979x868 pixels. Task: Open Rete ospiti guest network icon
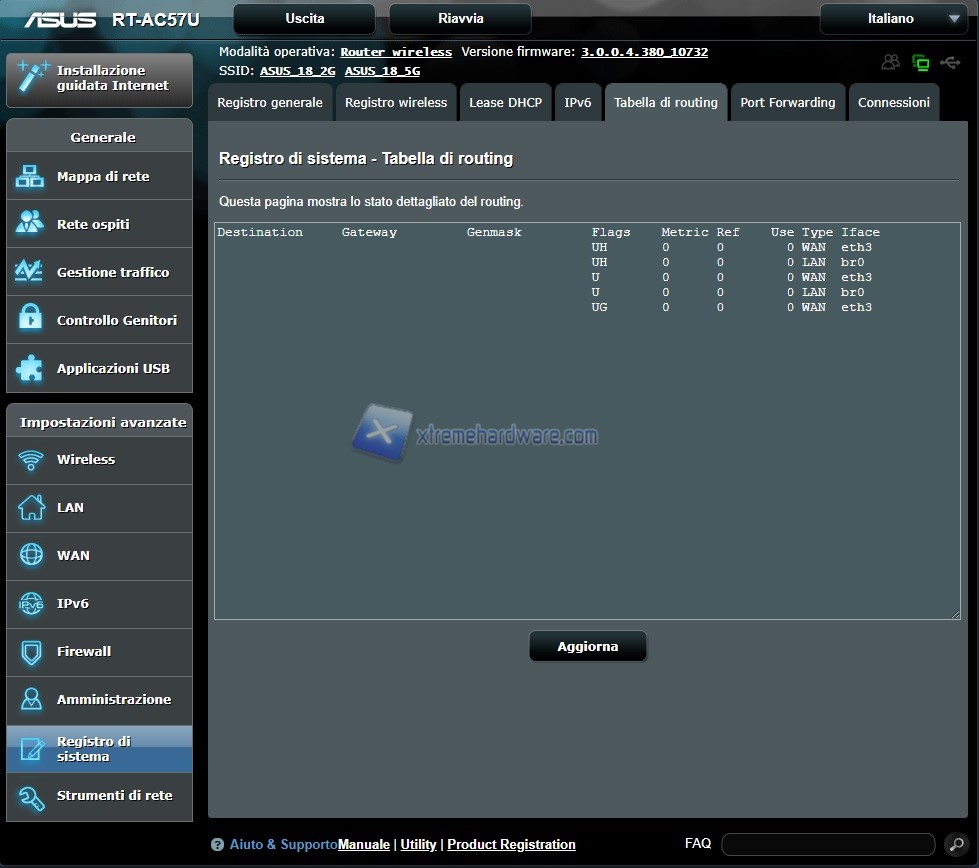tap(30, 224)
